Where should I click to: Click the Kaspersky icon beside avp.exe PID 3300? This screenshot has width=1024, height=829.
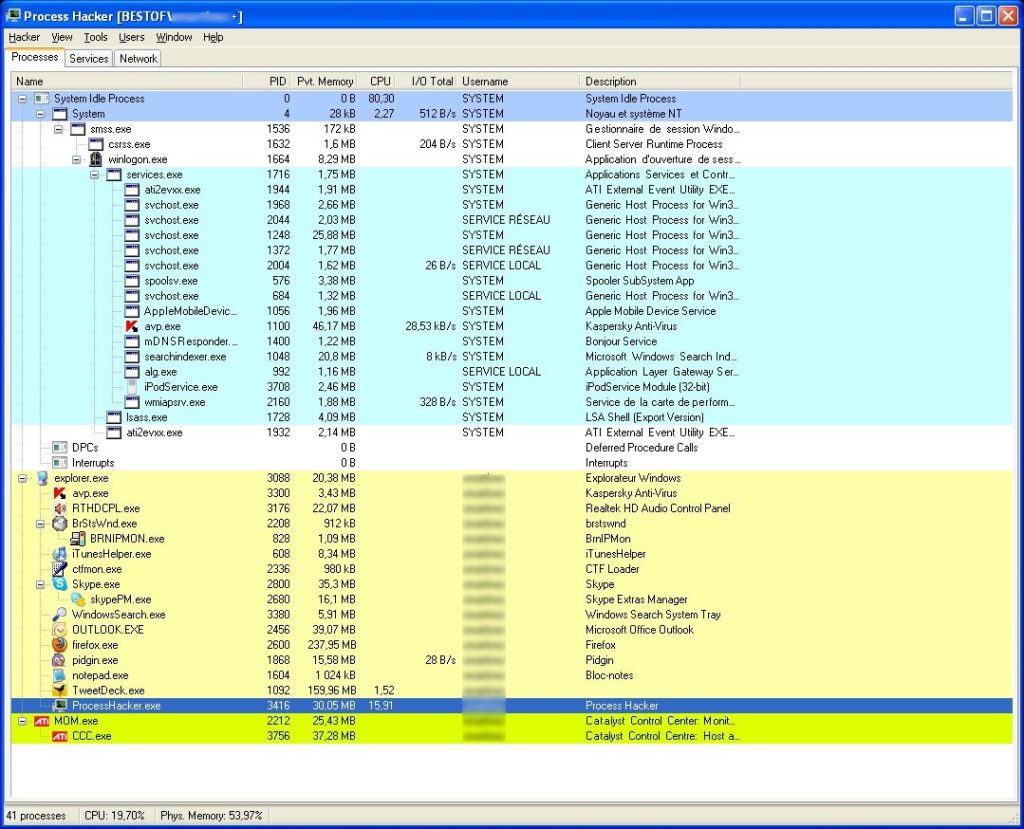60,493
